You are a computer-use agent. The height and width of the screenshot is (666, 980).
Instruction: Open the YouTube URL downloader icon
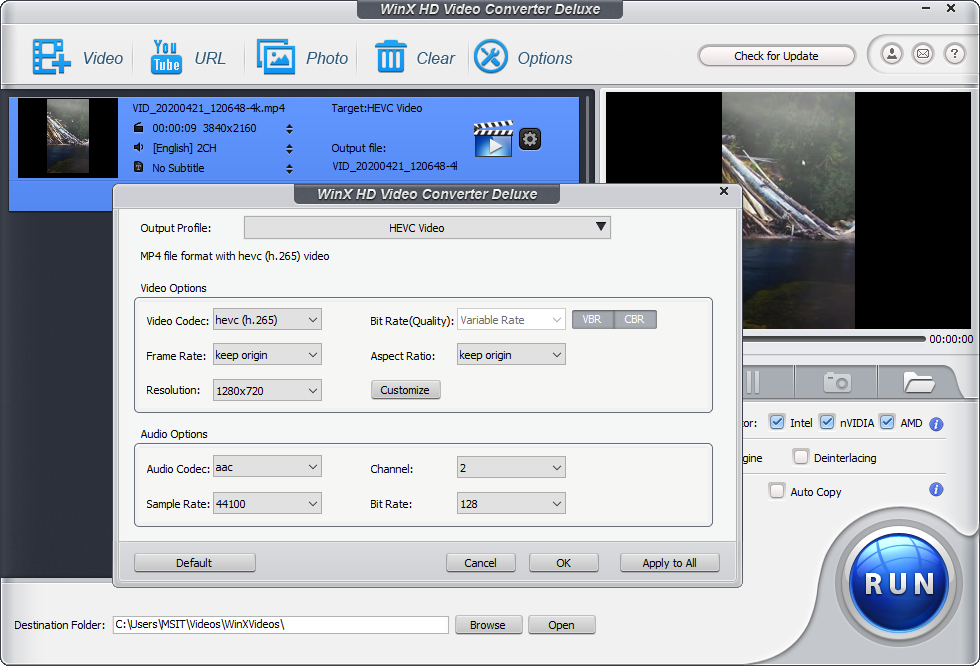[164, 57]
